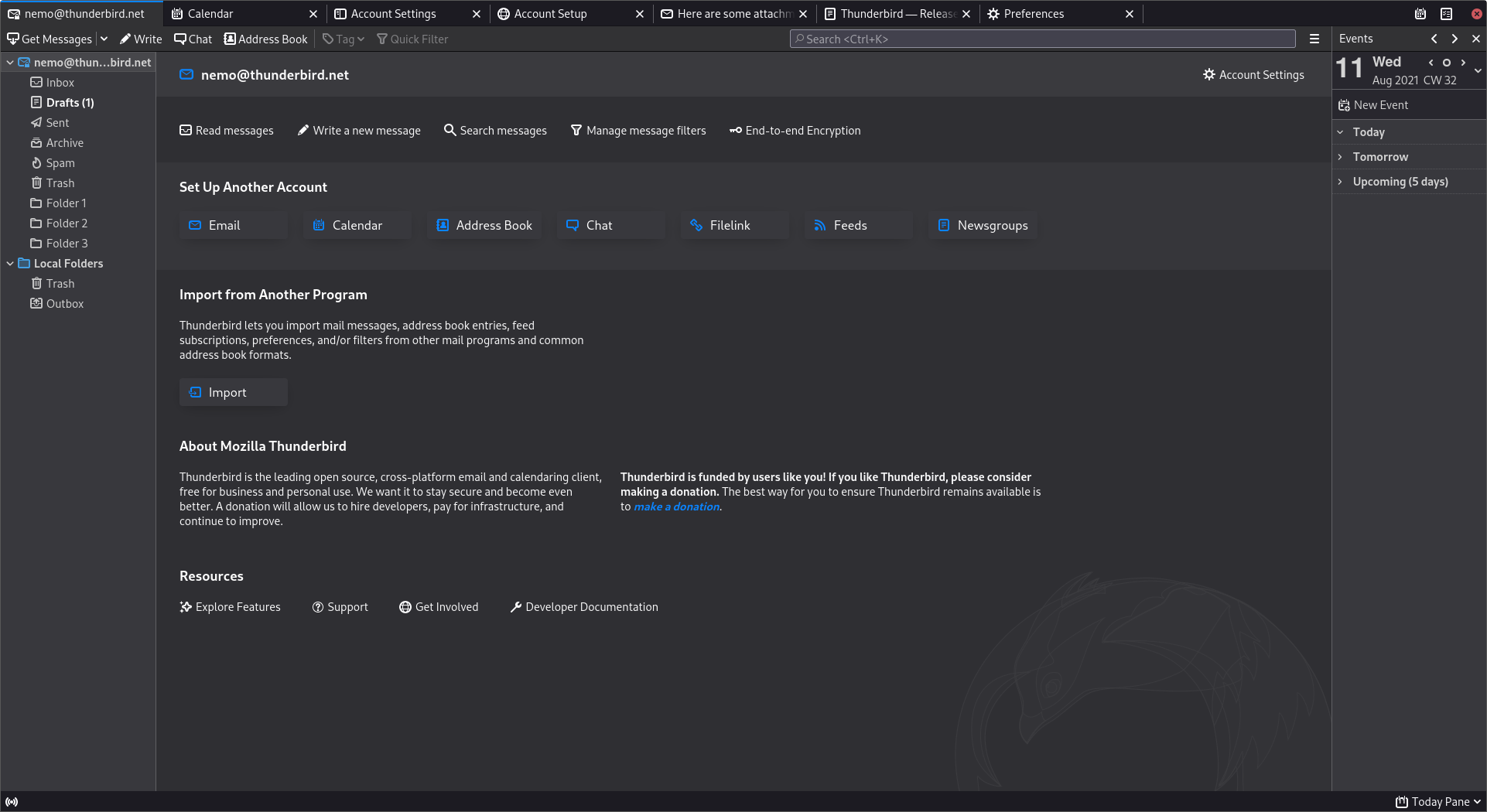The width and height of the screenshot is (1487, 812).
Task: Open the calendar tab via calendar icon
Action: (1420, 13)
